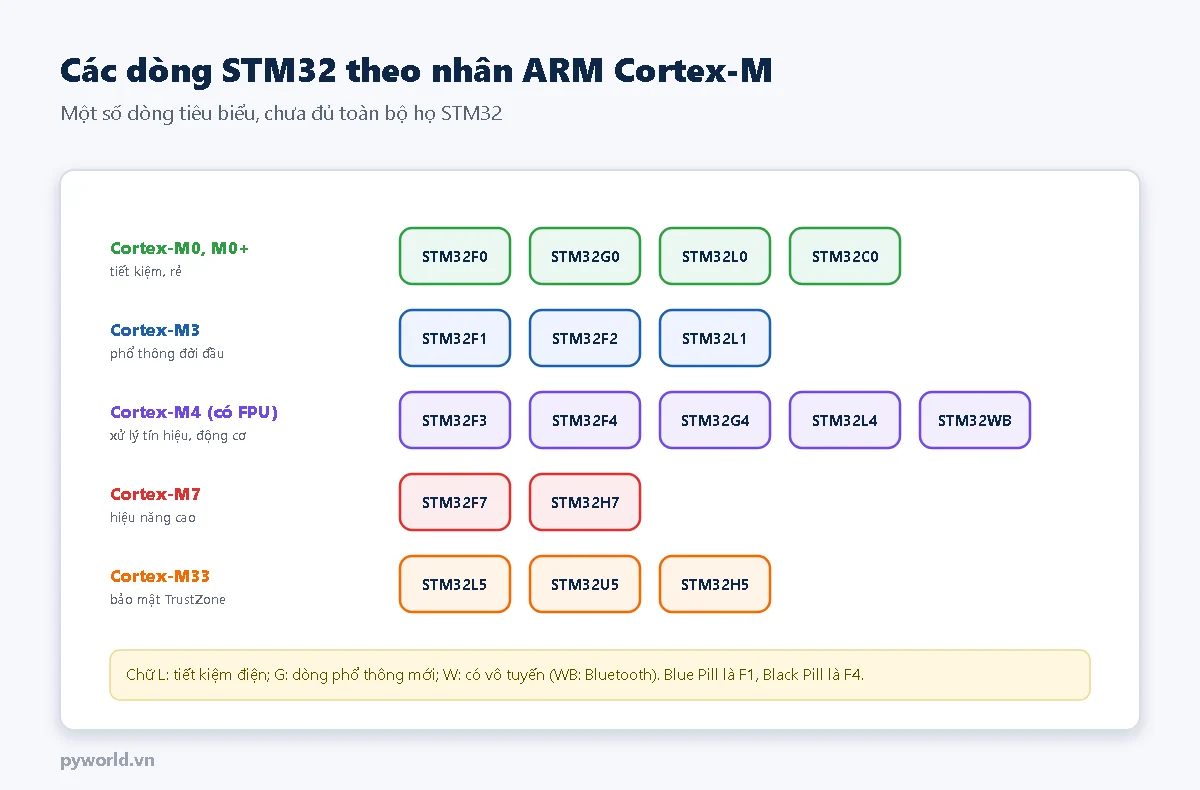
Task: Click the STM32L0 box
Action: [715, 256]
